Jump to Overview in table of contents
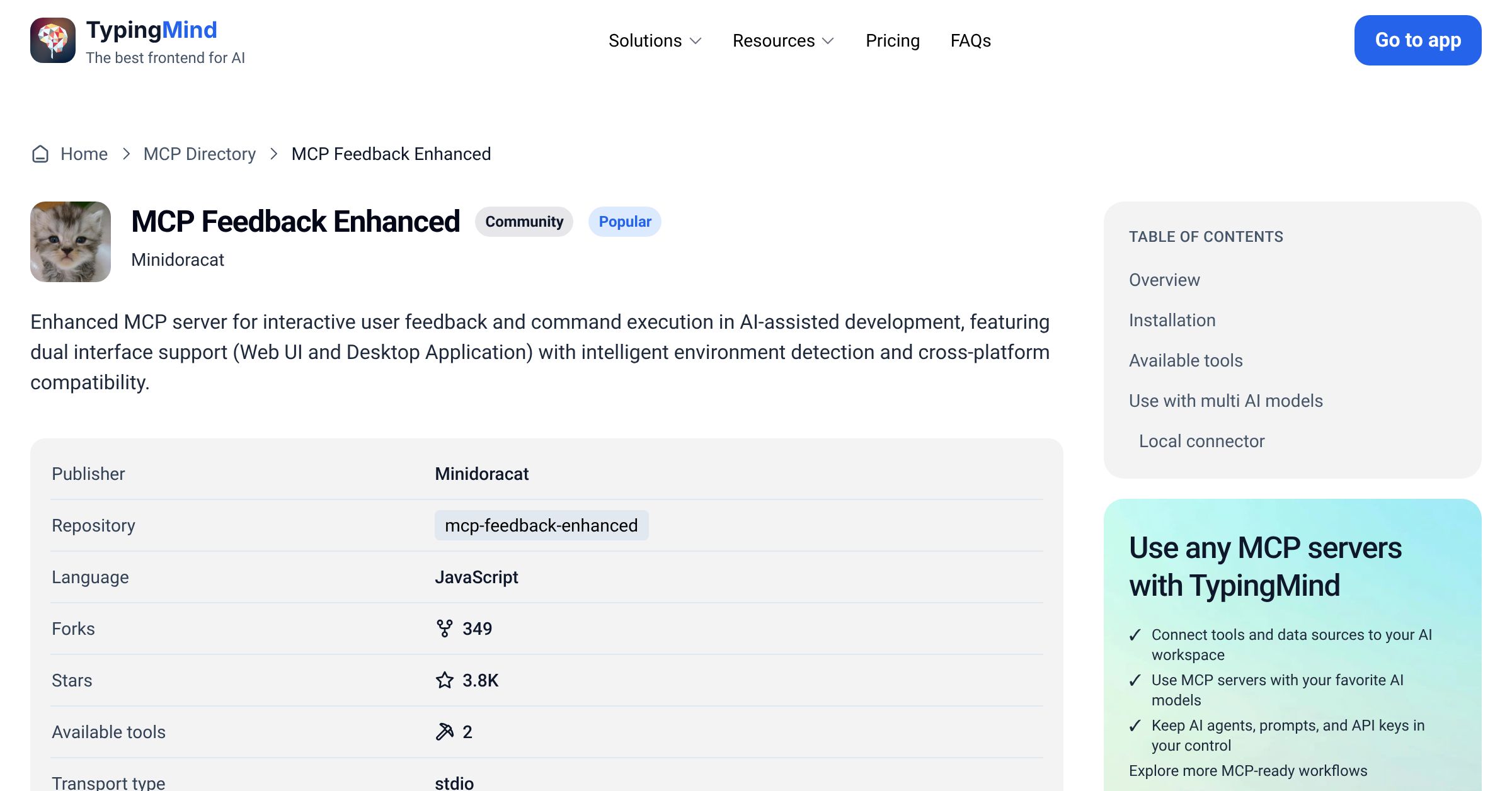Viewport: 1512px width, 791px height. (1164, 280)
